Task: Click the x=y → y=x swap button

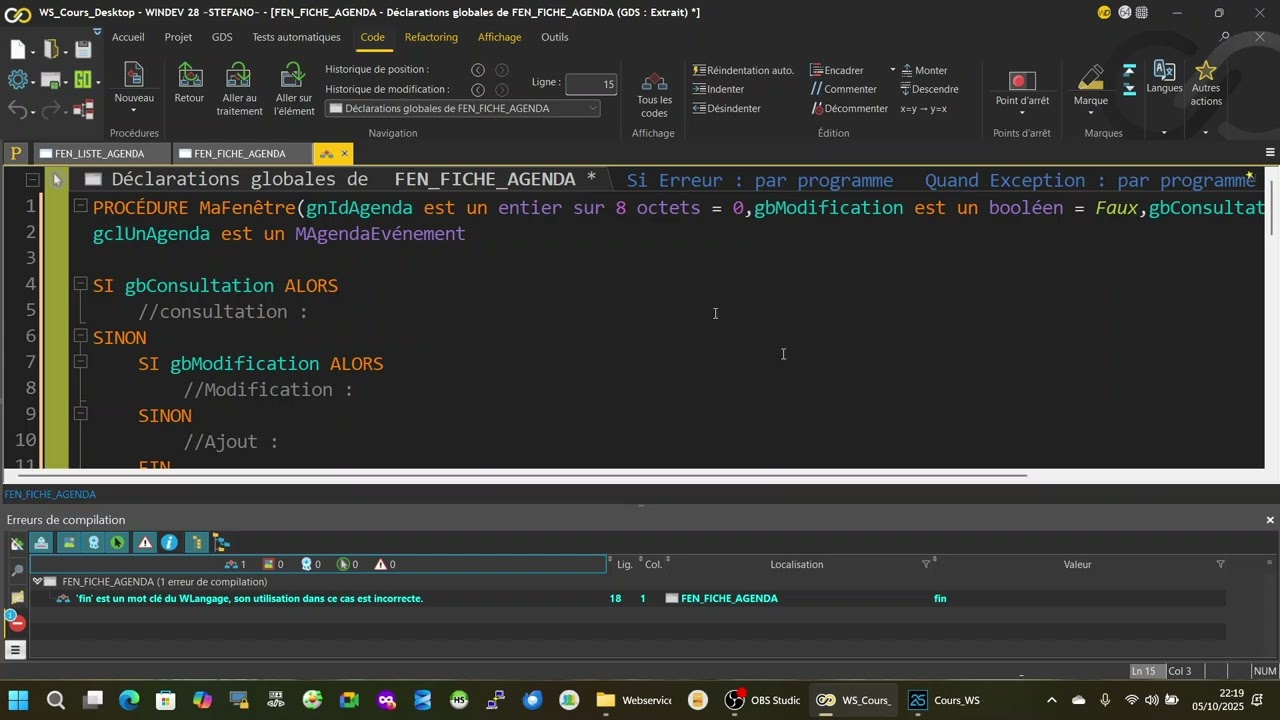Action: pyautogui.click(x=923, y=108)
